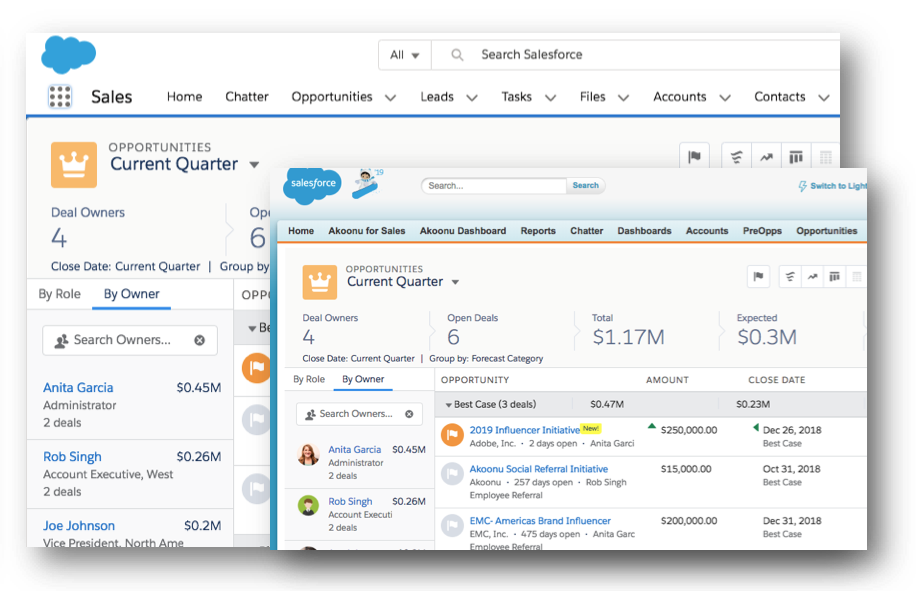Select By Role tab in front window
The image size is (916, 591).
(x=309, y=379)
